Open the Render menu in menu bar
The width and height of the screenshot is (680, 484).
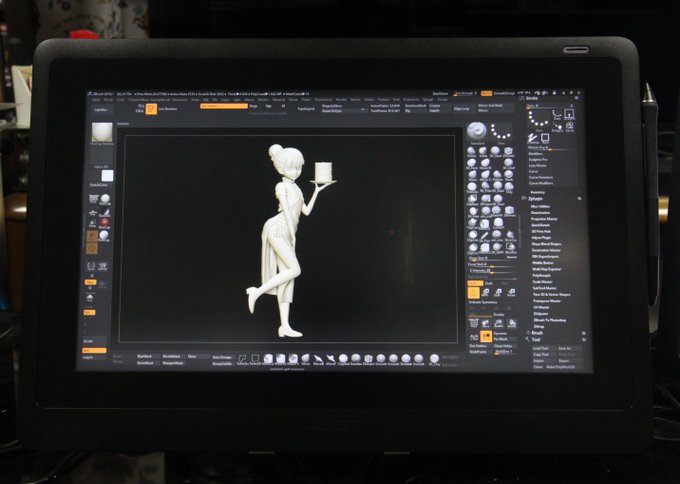[x=342, y=99]
